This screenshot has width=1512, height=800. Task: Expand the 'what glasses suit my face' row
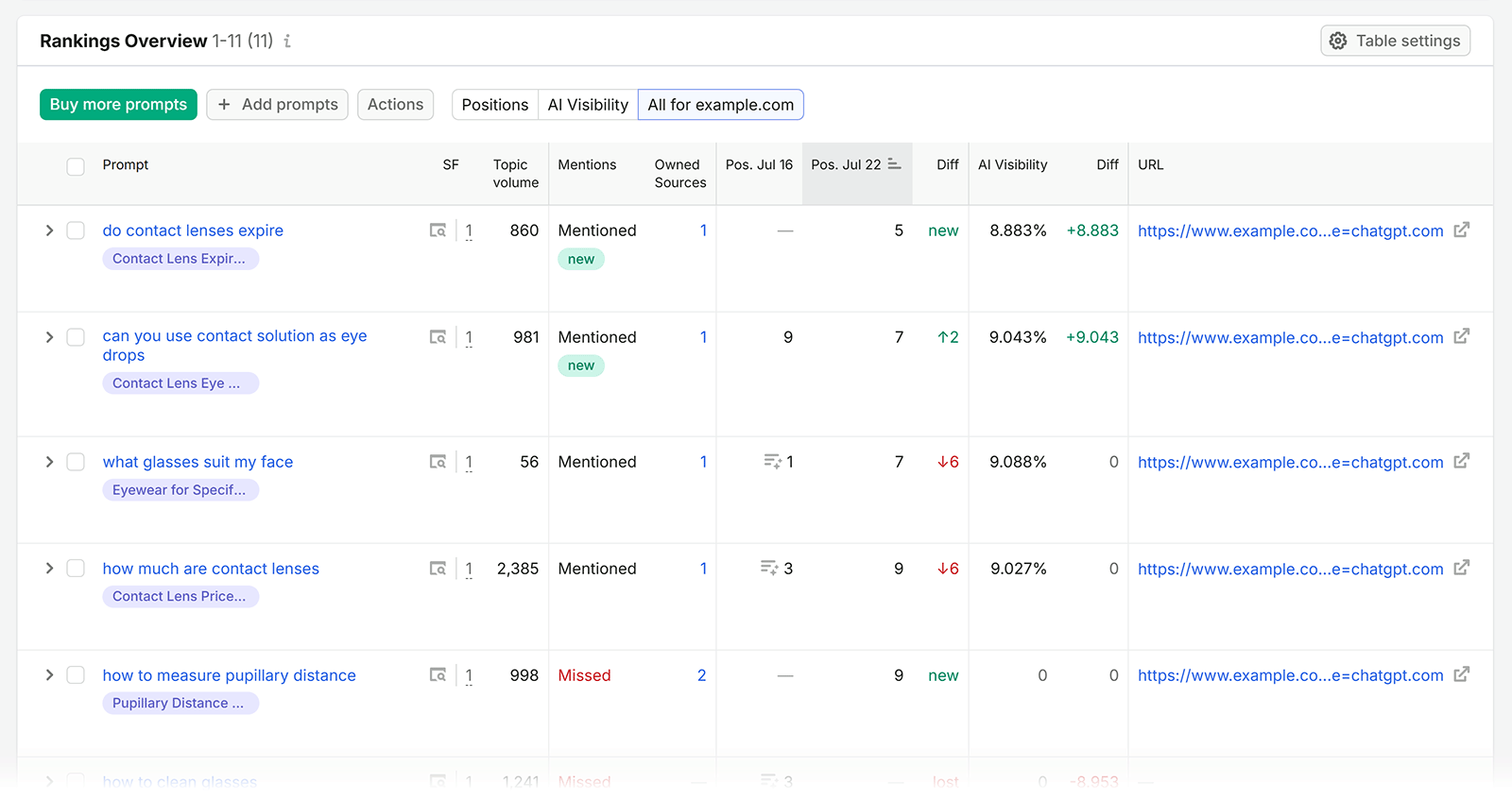tap(49, 462)
